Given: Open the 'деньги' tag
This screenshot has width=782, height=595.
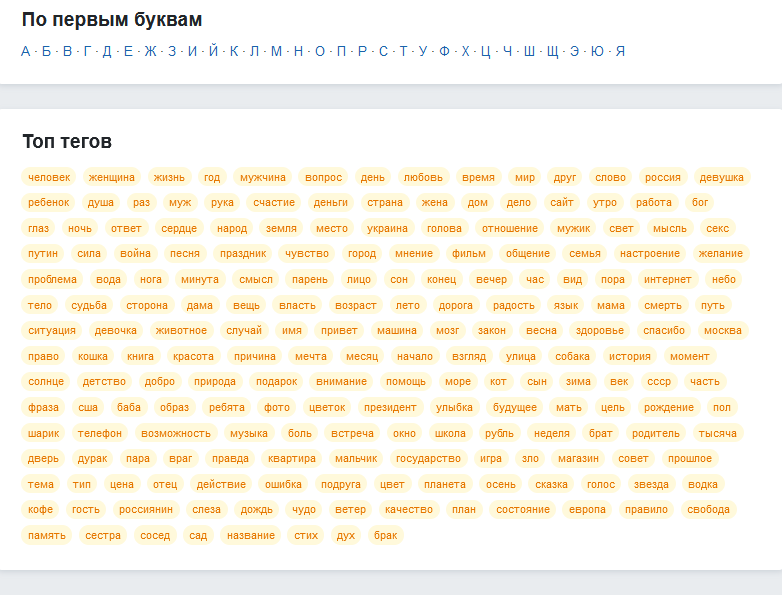Looking at the screenshot, I should pyautogui.click(x=331, y=202).
